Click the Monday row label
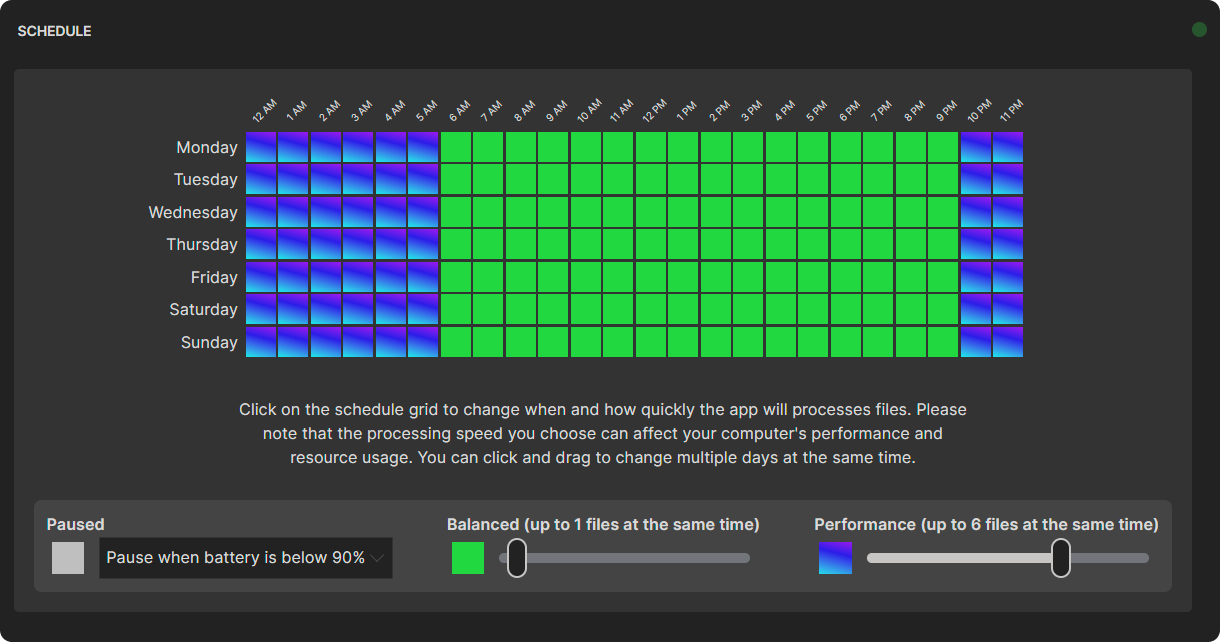This screenshot has width=1220, height=642. [x=207, y=147]
